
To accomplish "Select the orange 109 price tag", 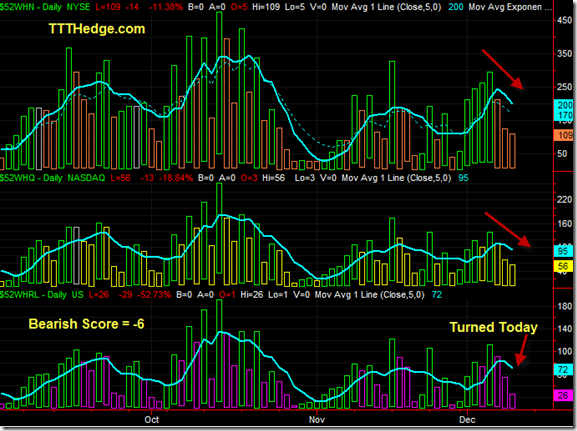I will click(563, 135).
